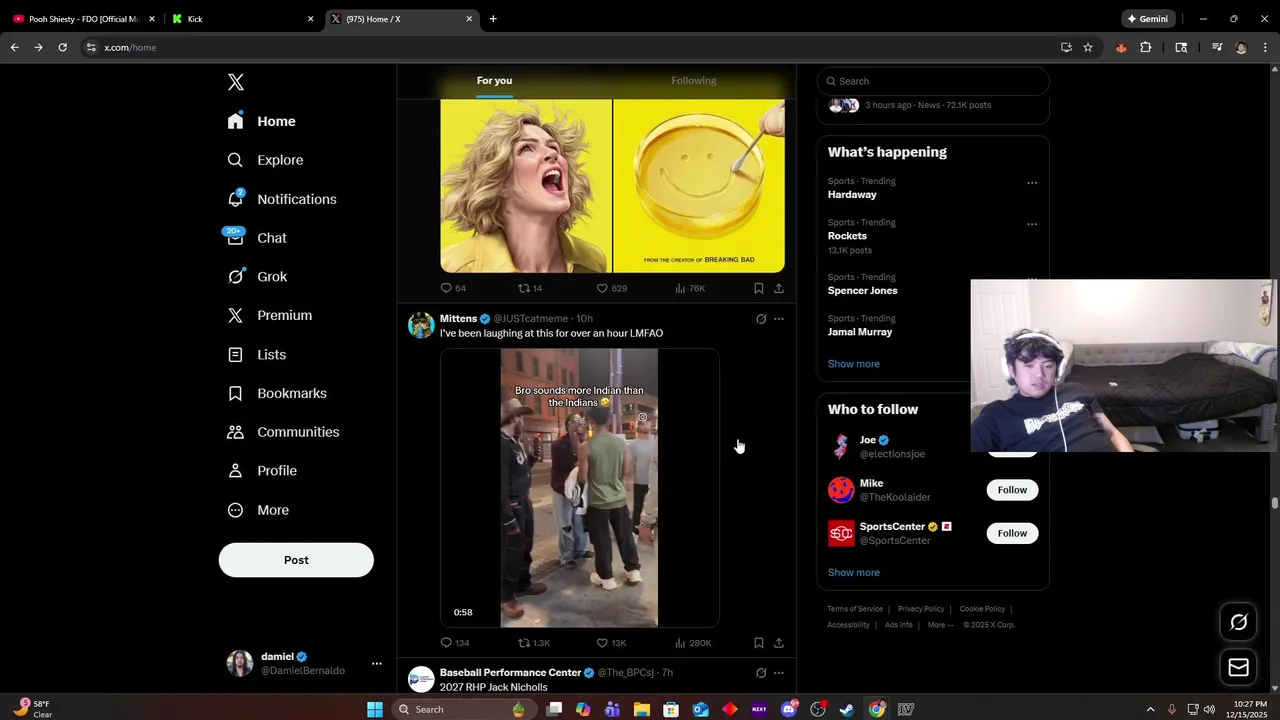Image resolution: width=1280 pixels, height=720 pixels.
Task: Reply icon on the yellow ad post
Action: click(447, 288)
